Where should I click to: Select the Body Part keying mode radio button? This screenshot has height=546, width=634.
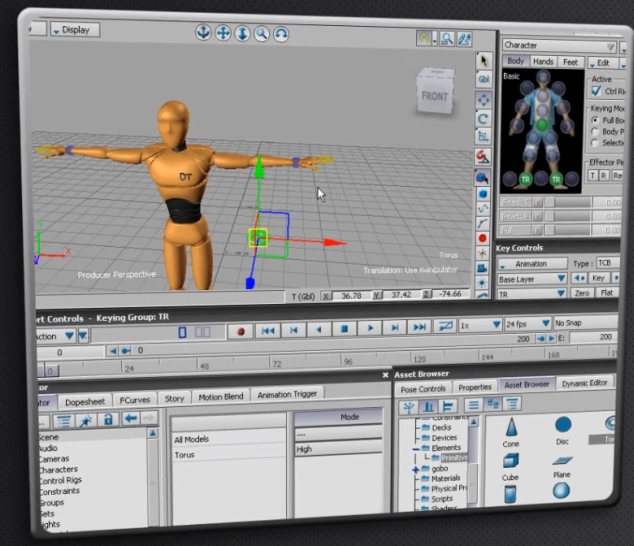pyautogui.click(x=595, y=131)
